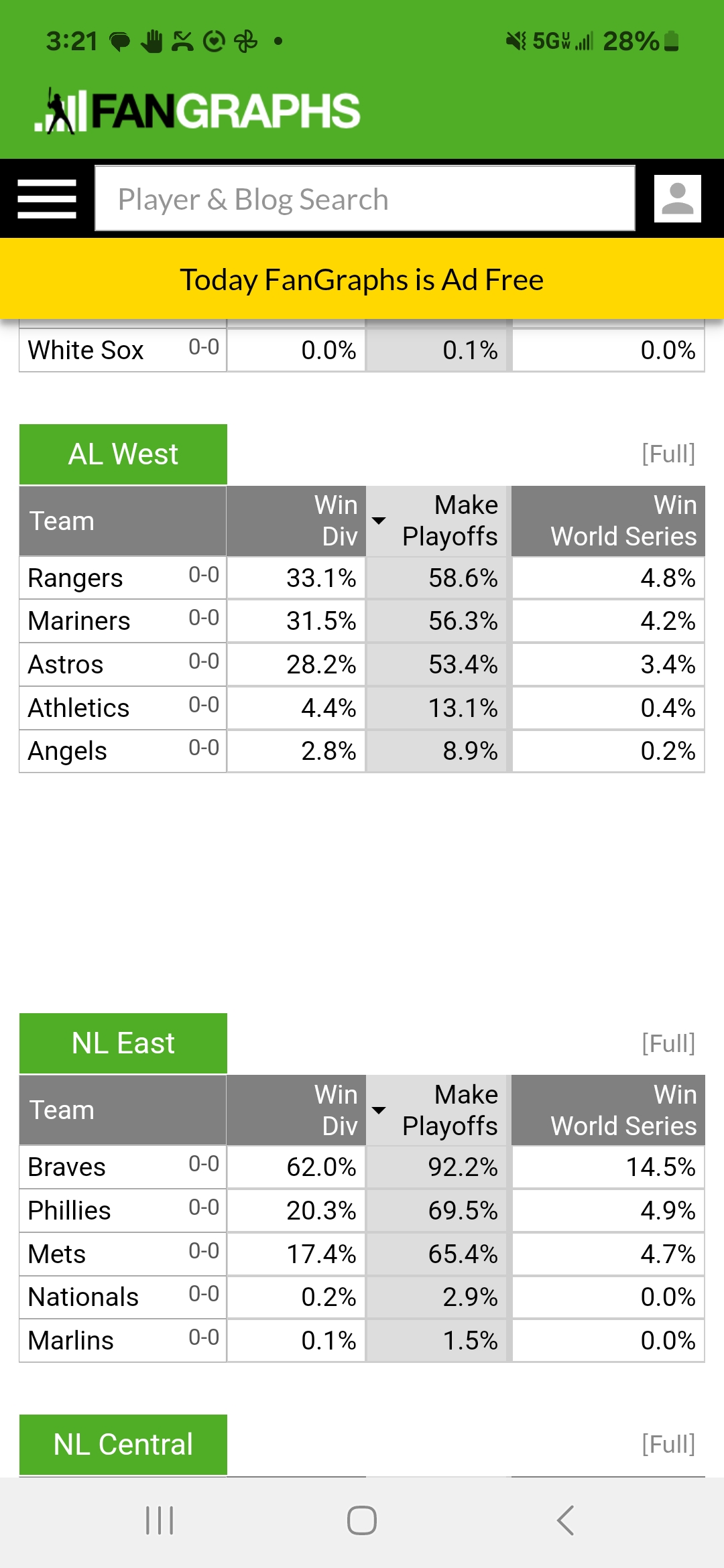Tap the Ad Free yellow banner
724x1568 pixels.
362,279
